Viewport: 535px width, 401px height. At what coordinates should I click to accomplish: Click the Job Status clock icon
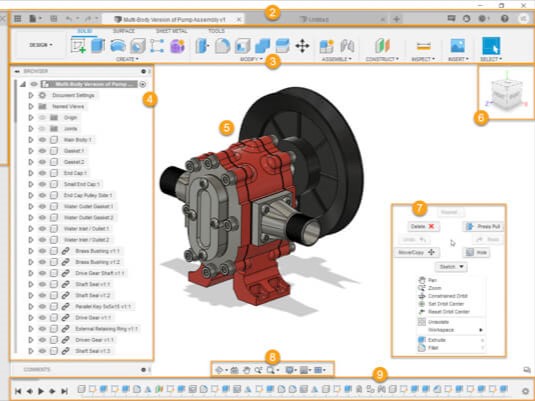click(466, 19)
